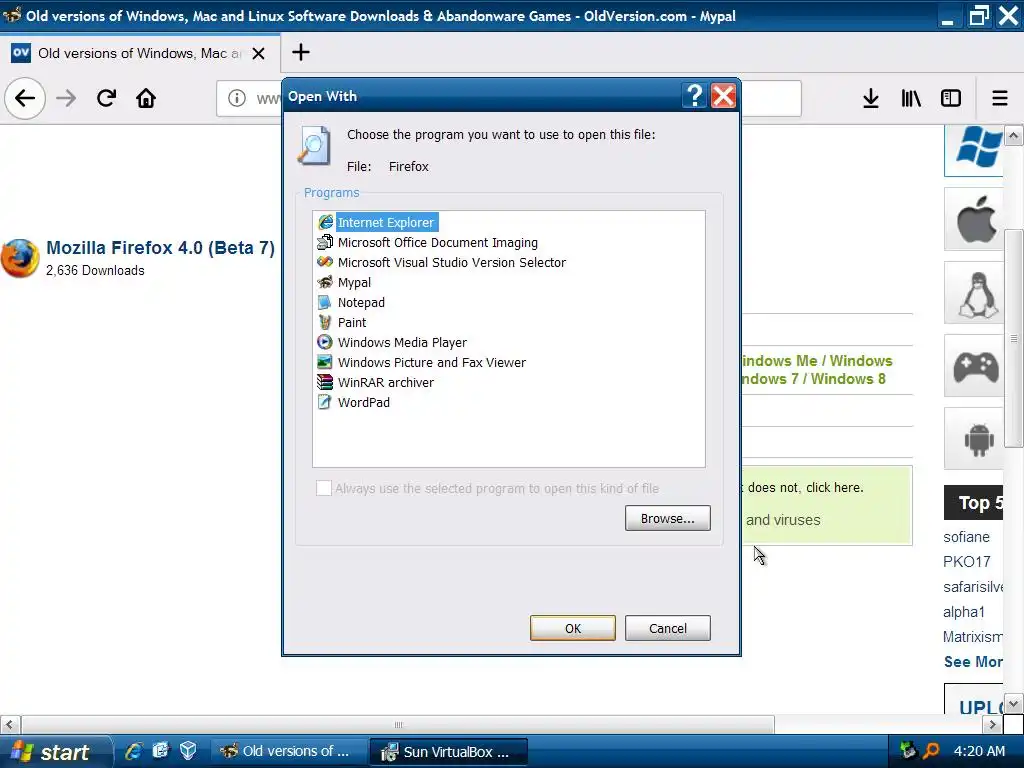
Task: Toggle the sidebar view icon
Action: pyautogui.click(x=950, y=98)
